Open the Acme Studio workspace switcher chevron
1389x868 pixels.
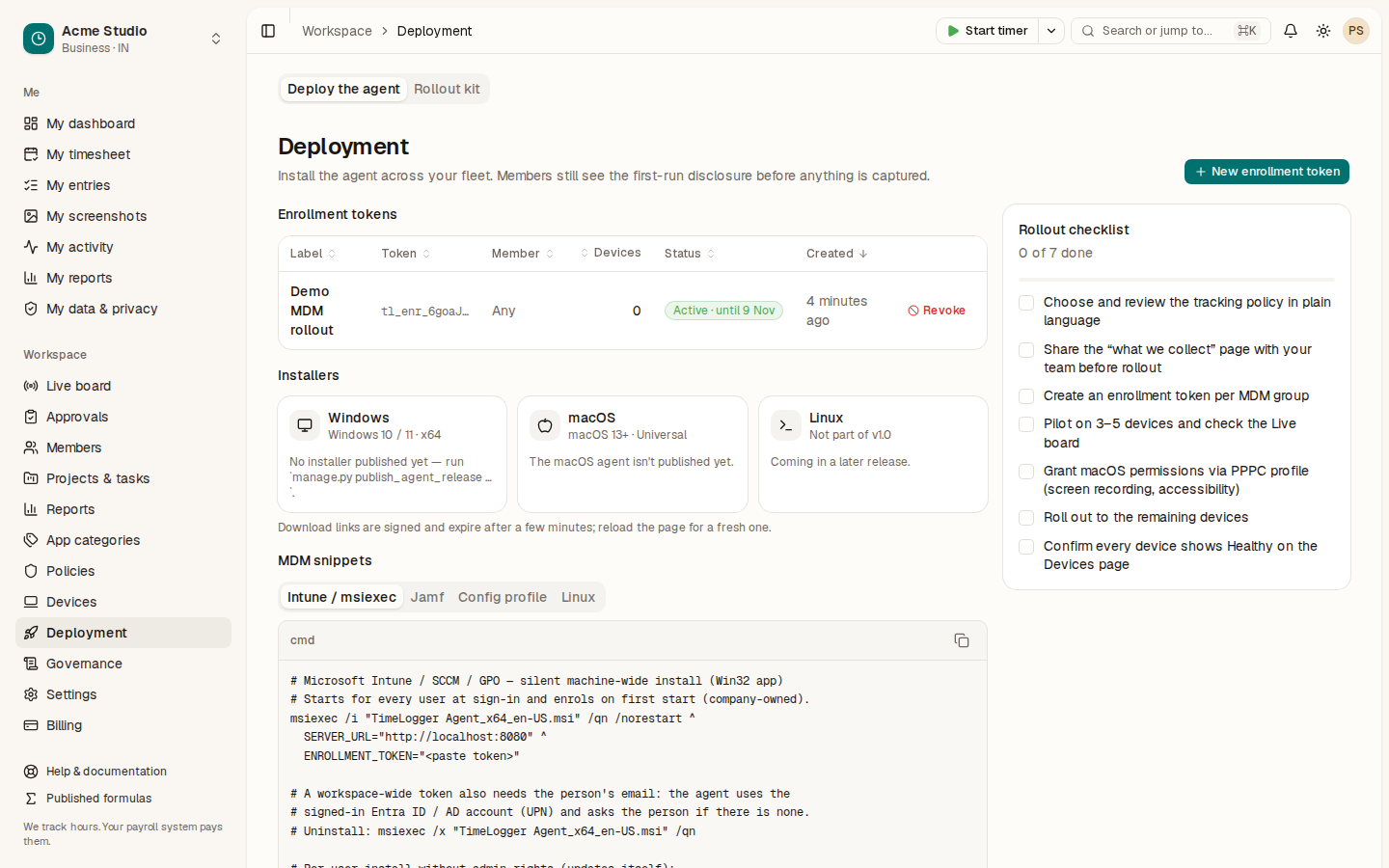[216, 39]
